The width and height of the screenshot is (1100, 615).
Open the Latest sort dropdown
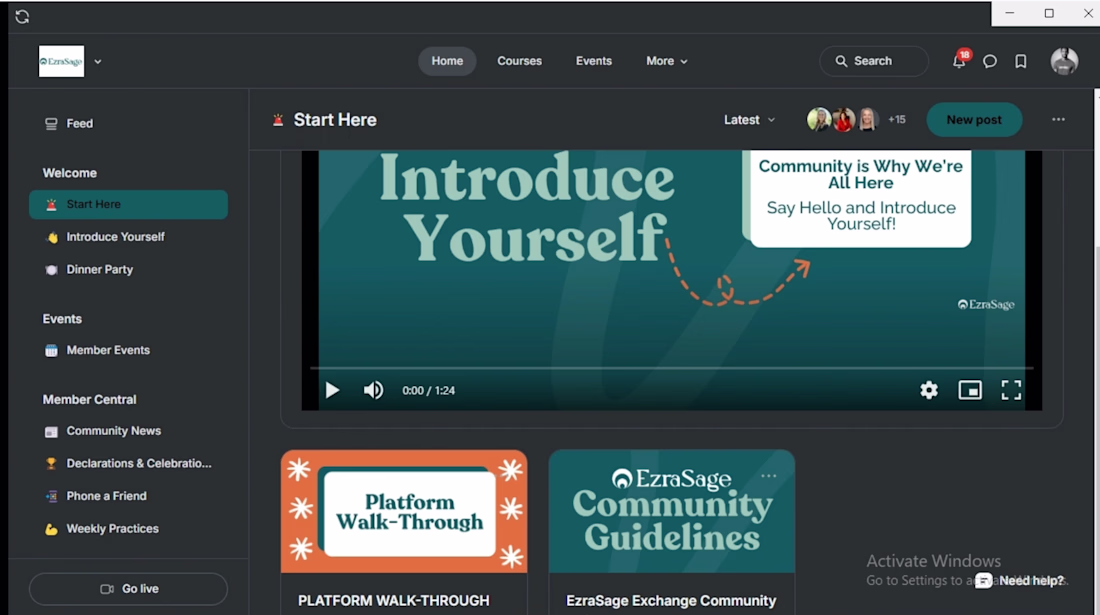pyautogui.click(x=749, y=120)
